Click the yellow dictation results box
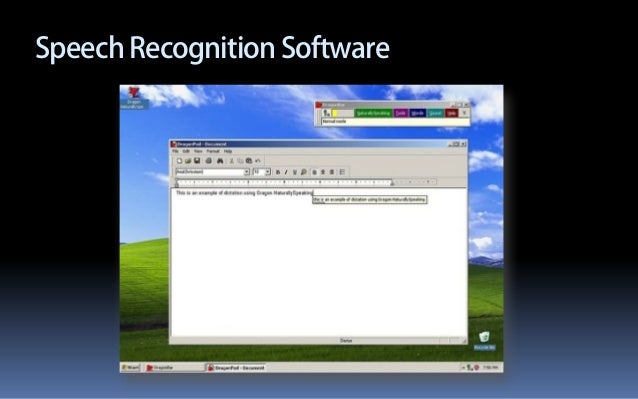The height and width of the screenshot is (399, 638). 369,200
